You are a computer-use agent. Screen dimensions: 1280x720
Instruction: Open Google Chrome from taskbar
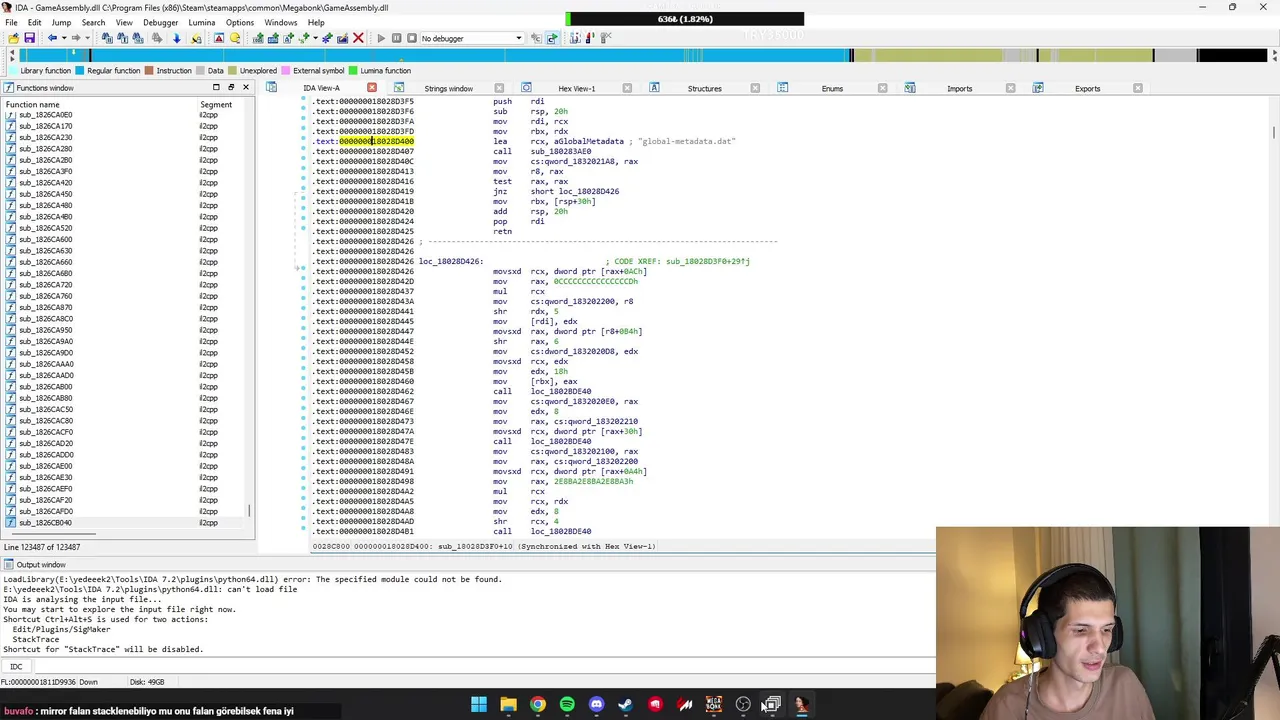(538, 704)
